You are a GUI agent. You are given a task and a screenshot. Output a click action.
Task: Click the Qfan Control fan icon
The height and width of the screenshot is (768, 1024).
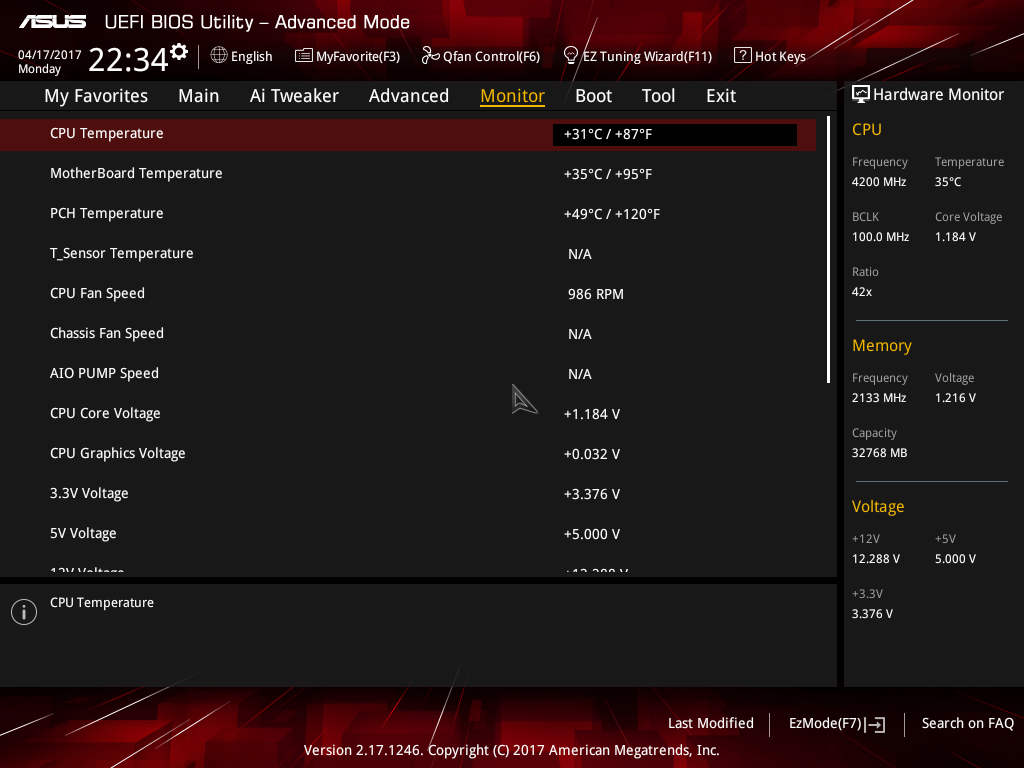click(430, 56)
